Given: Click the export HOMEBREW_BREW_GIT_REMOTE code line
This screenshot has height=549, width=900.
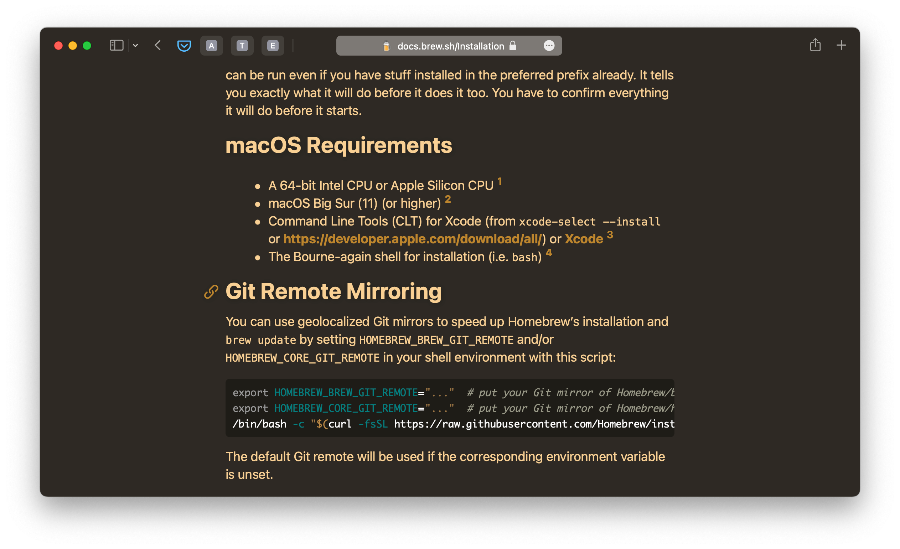Looking at the screenshot, I should tap(453, 393).
